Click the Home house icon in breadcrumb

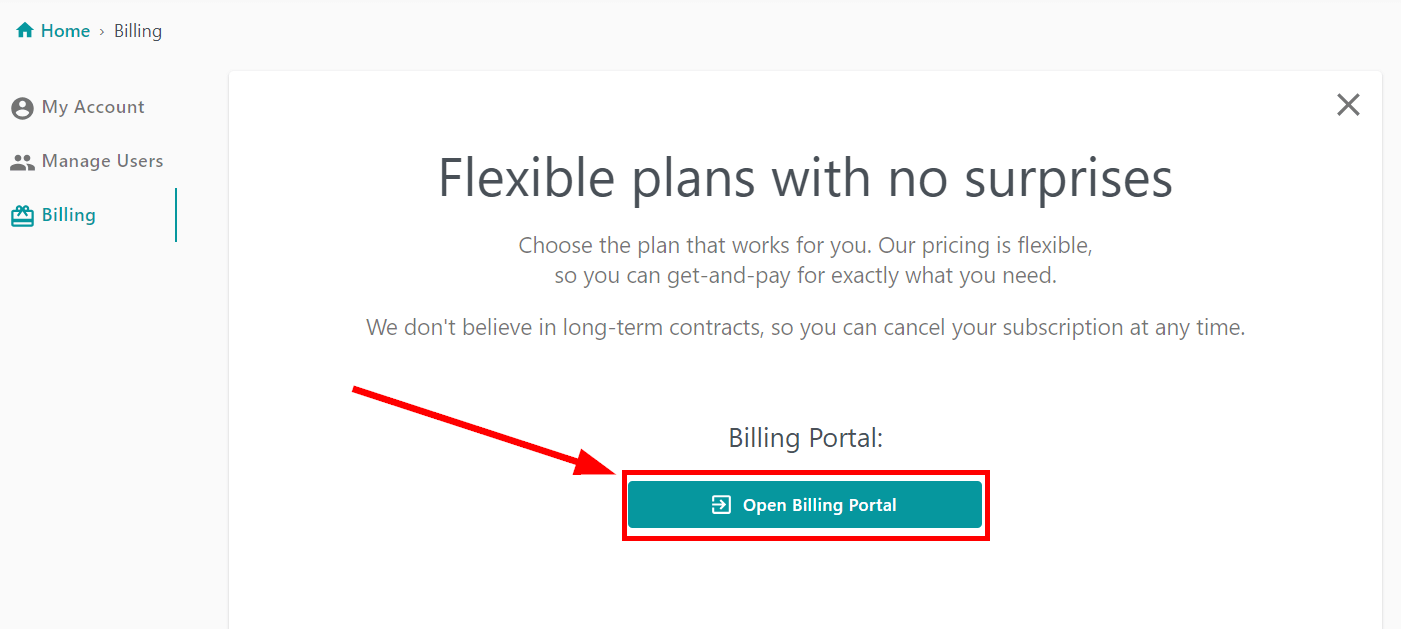point(25,31)
